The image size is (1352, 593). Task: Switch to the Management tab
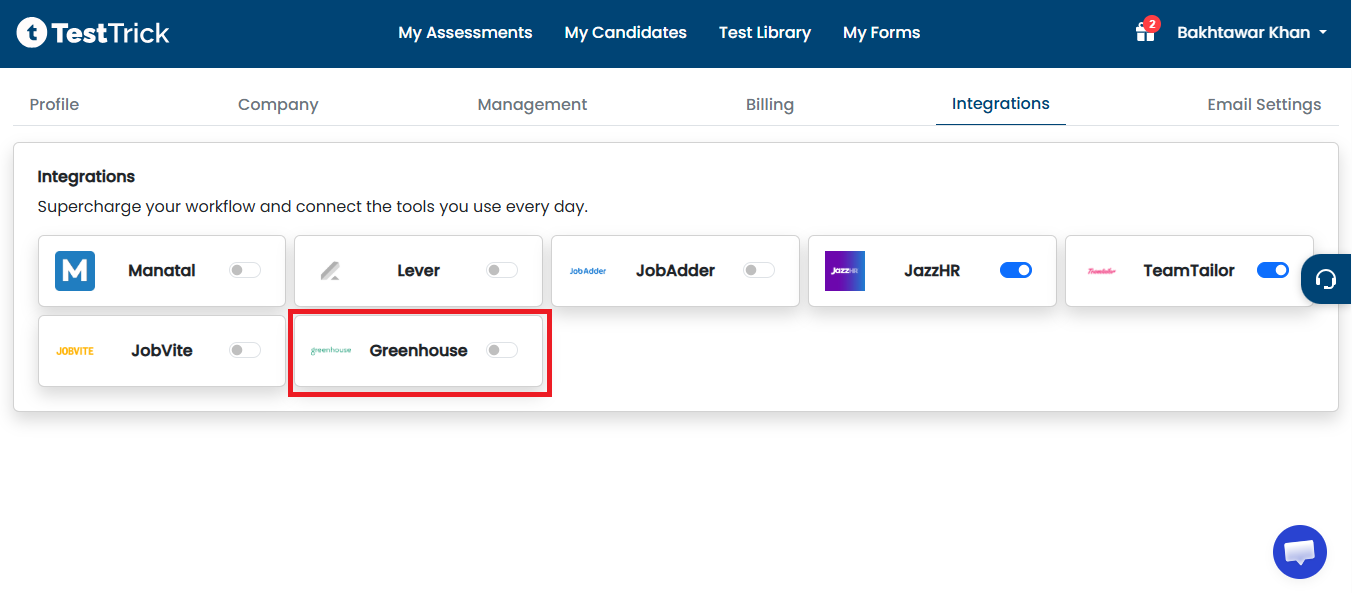pos(532,104)
